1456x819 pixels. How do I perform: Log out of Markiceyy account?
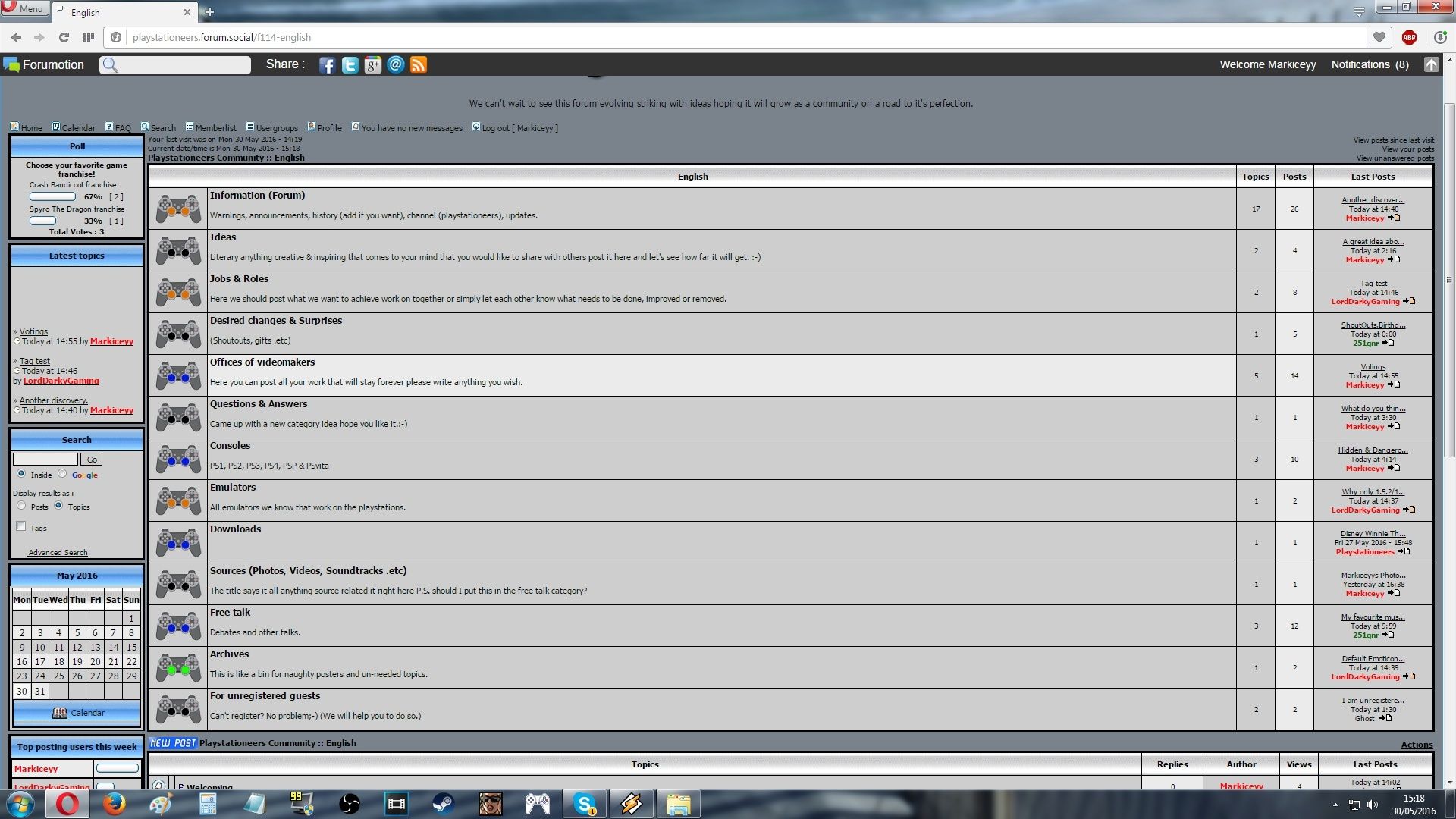(515, 127)
